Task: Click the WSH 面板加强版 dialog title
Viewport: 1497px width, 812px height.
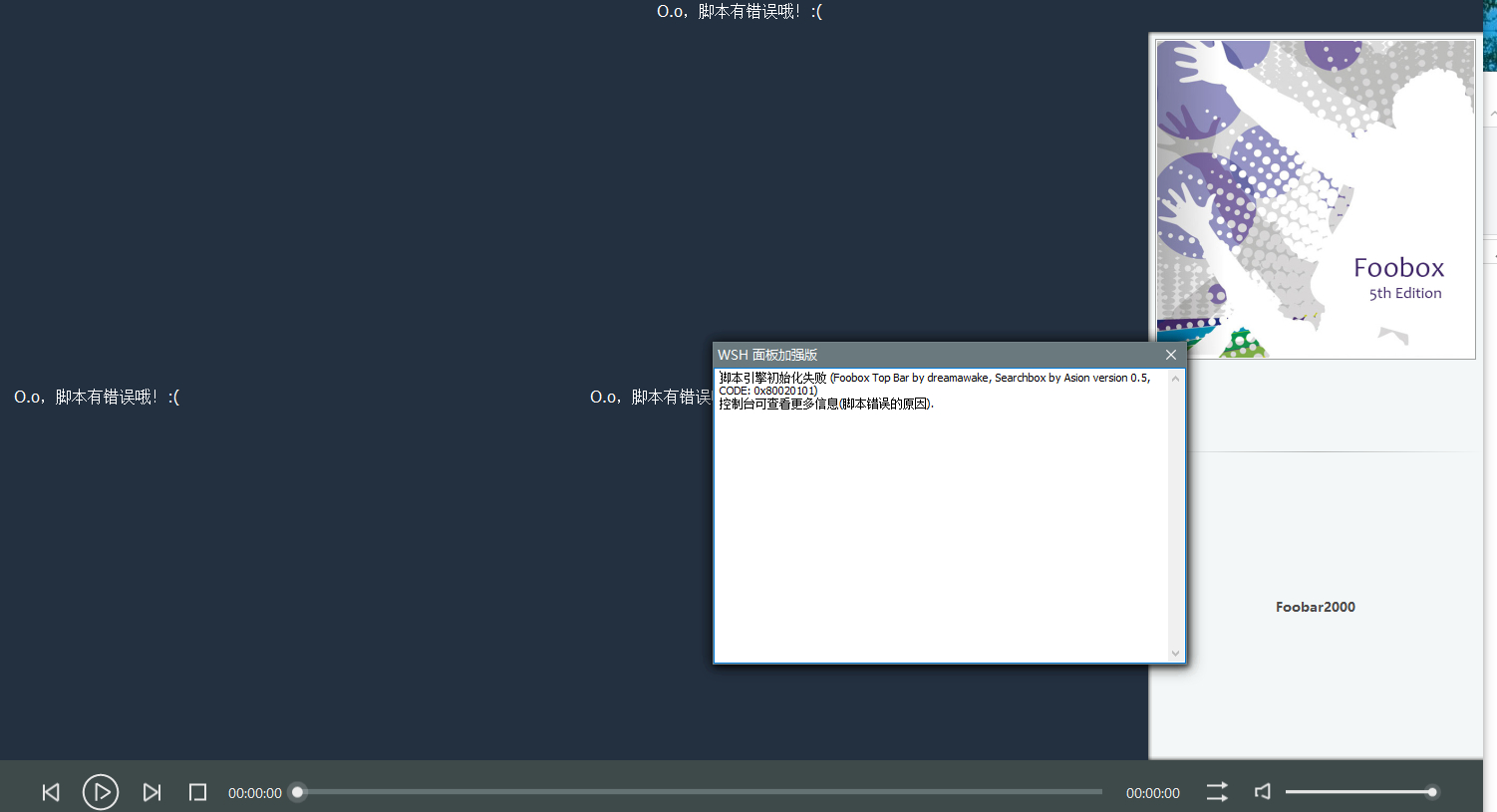Action: click(767, 355)
